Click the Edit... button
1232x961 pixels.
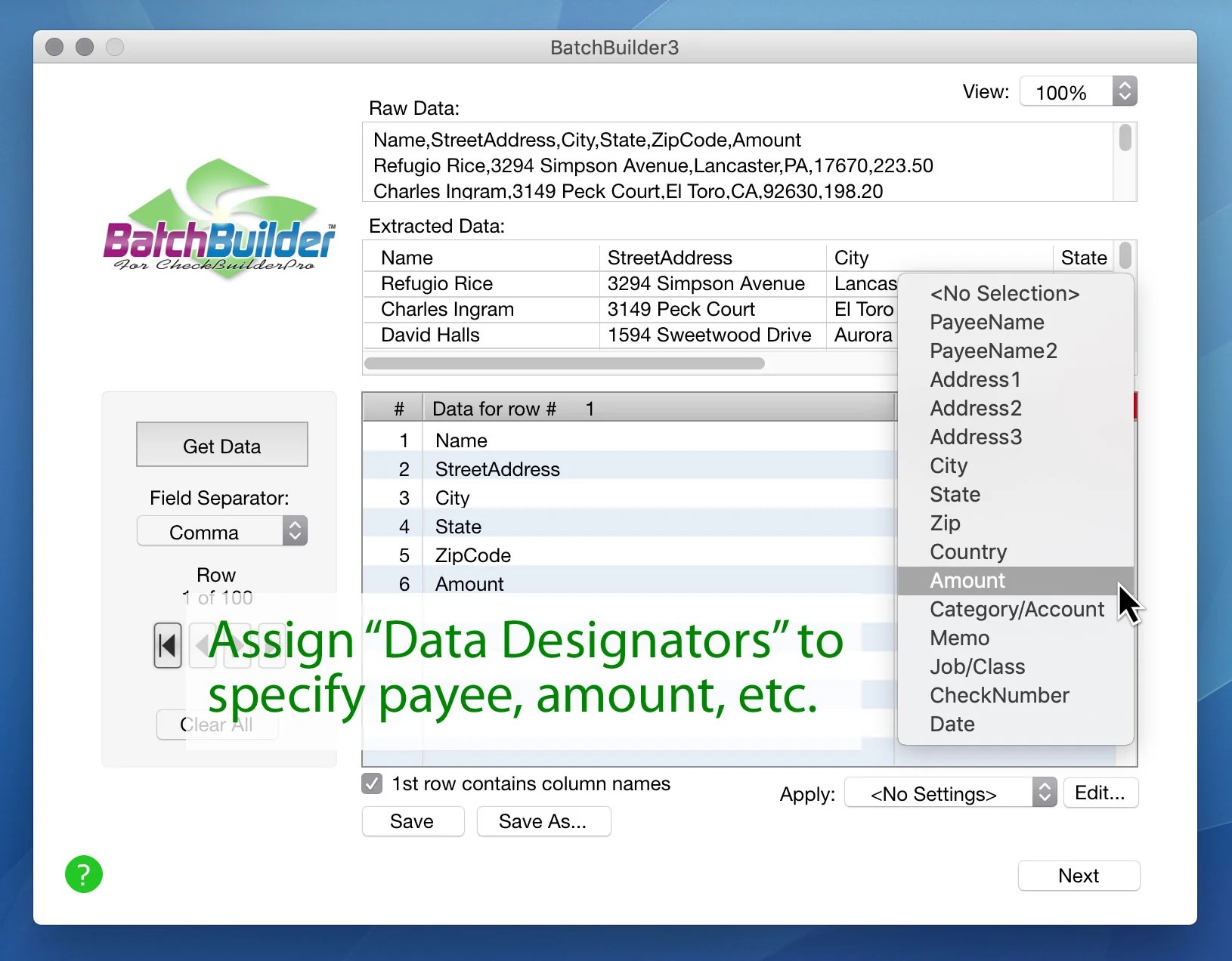pos(1100,793)
